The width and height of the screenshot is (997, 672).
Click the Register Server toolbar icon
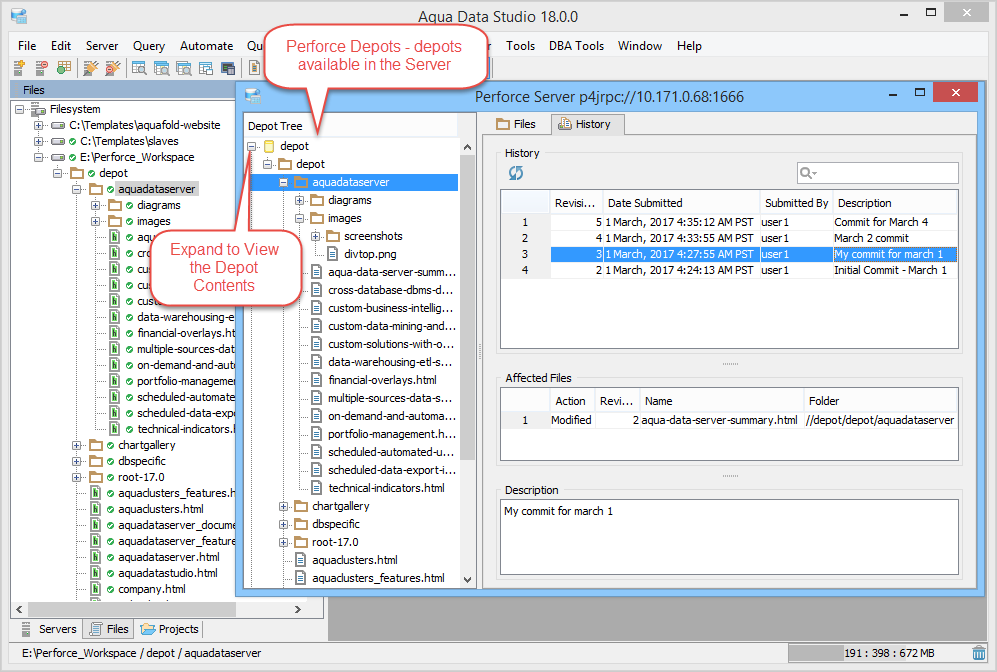coord(19,67)
